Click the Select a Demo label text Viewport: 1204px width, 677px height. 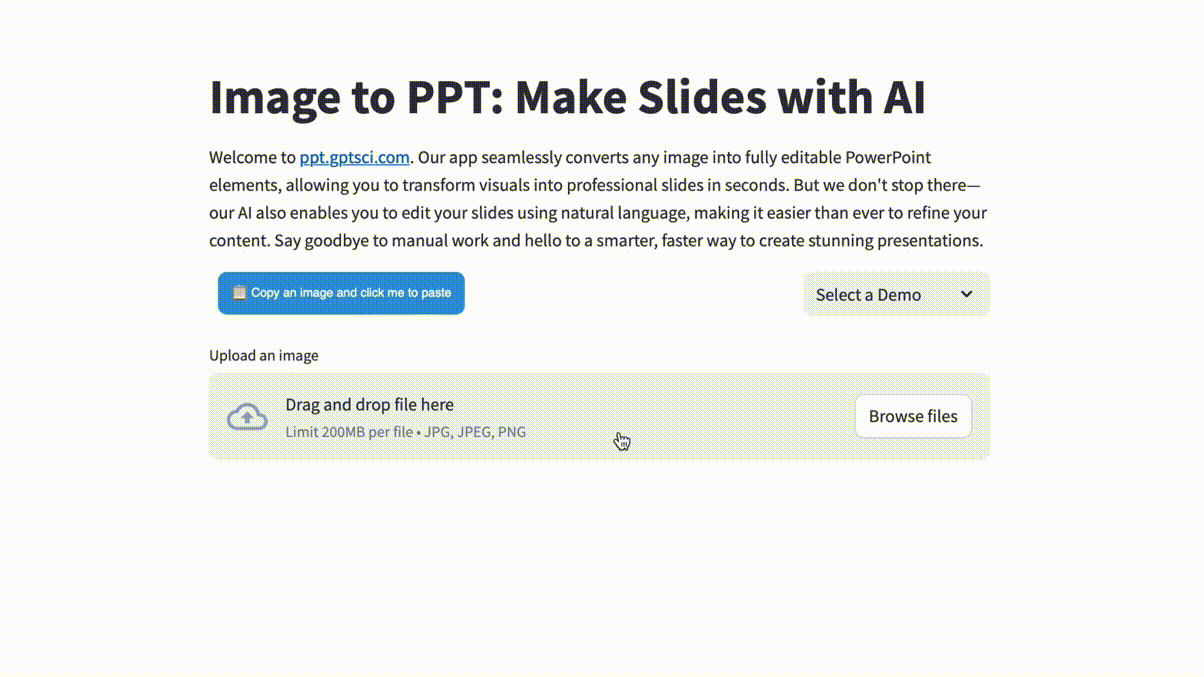point(868,294)
